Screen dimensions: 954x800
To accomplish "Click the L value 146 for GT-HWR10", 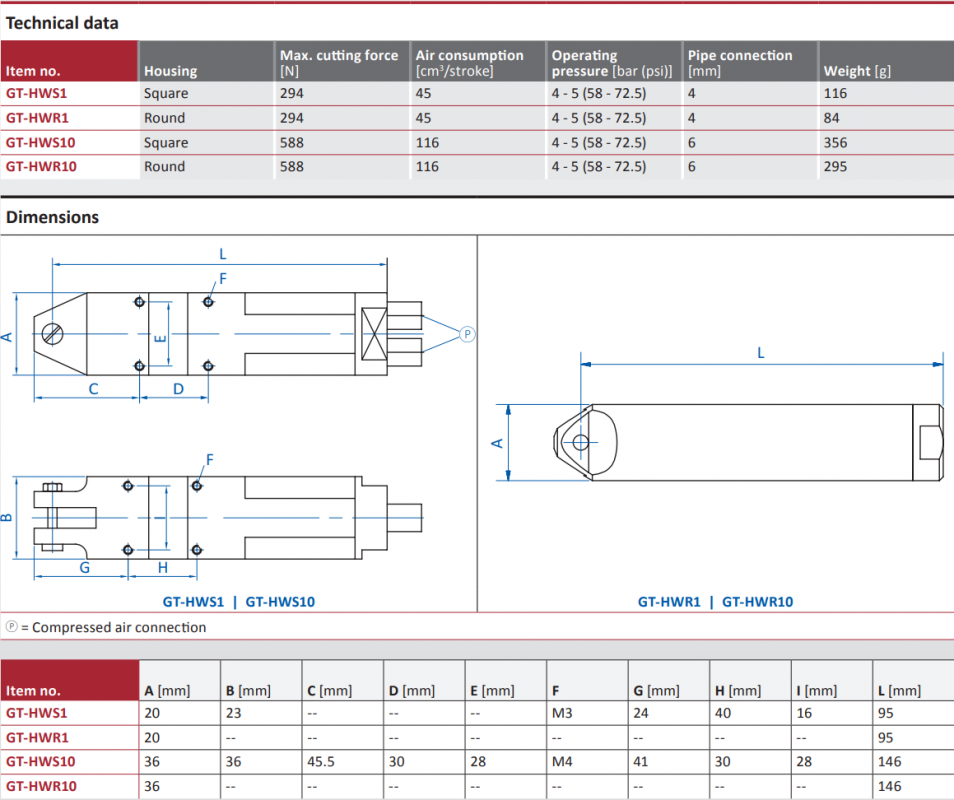I will [890, 786].
